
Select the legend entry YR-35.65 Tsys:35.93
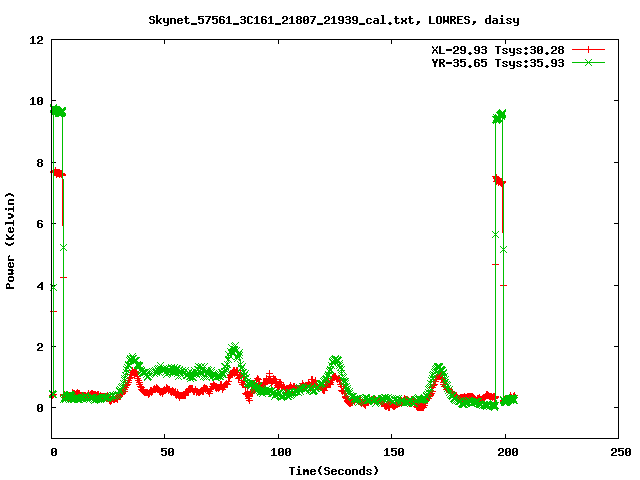pos(498,63)
